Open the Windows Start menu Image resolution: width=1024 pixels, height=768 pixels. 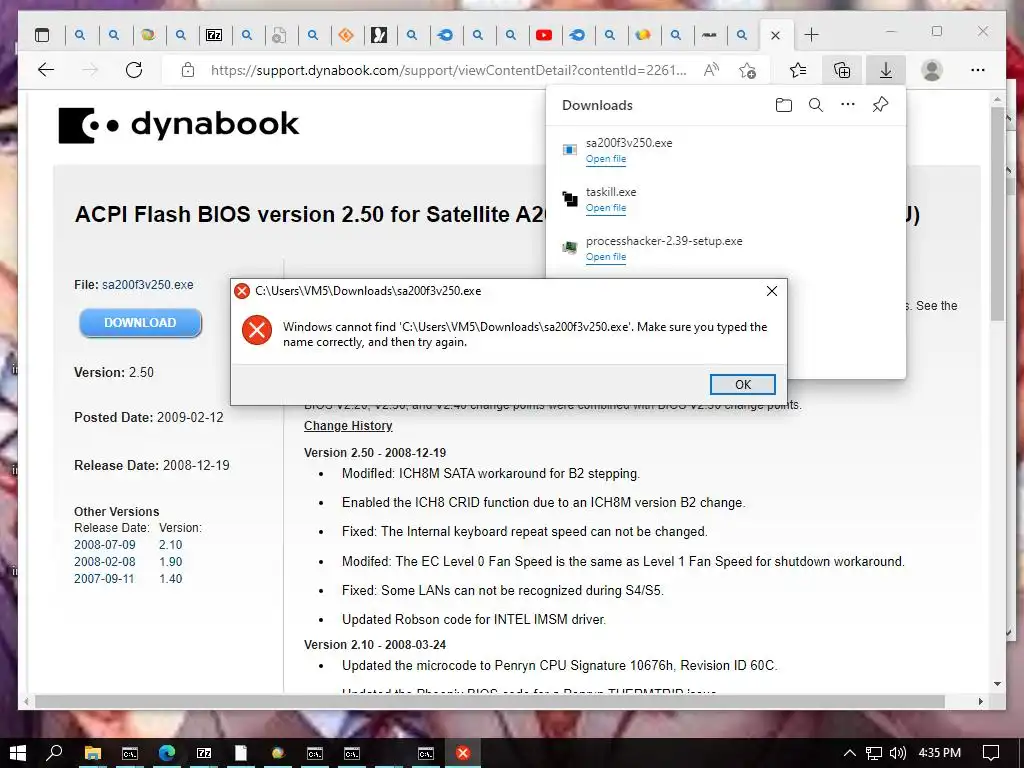point(18,753)
